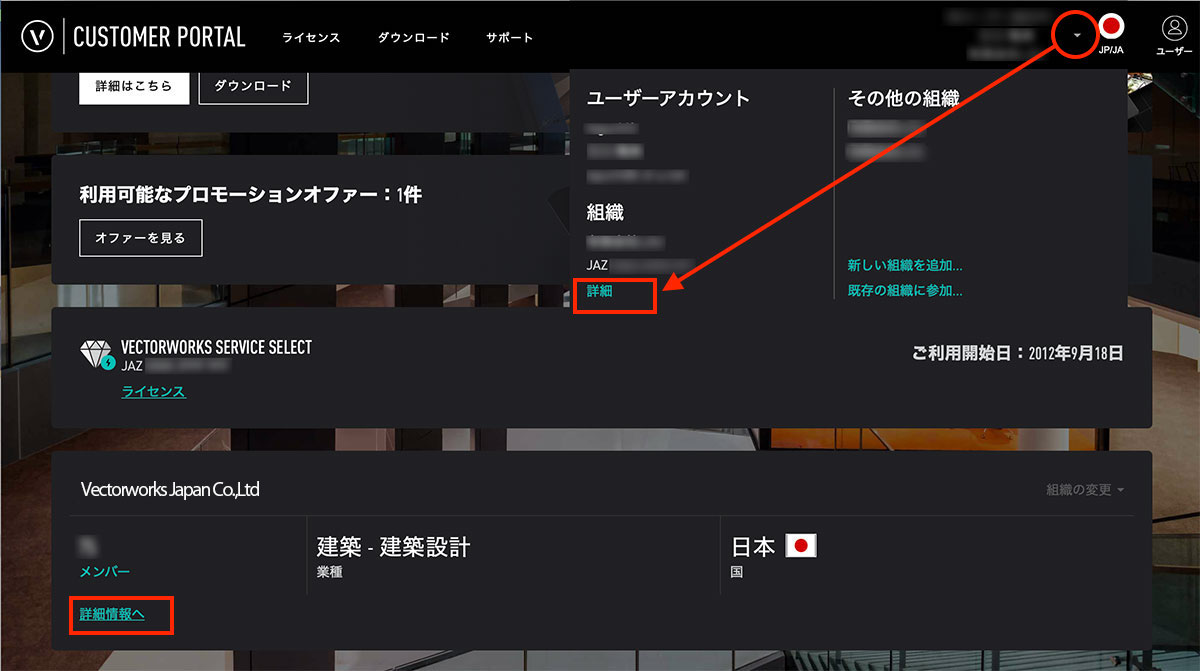1200x671 pixels.
Task: Click the Service Select diamond icon
Action: click(98, 354)
